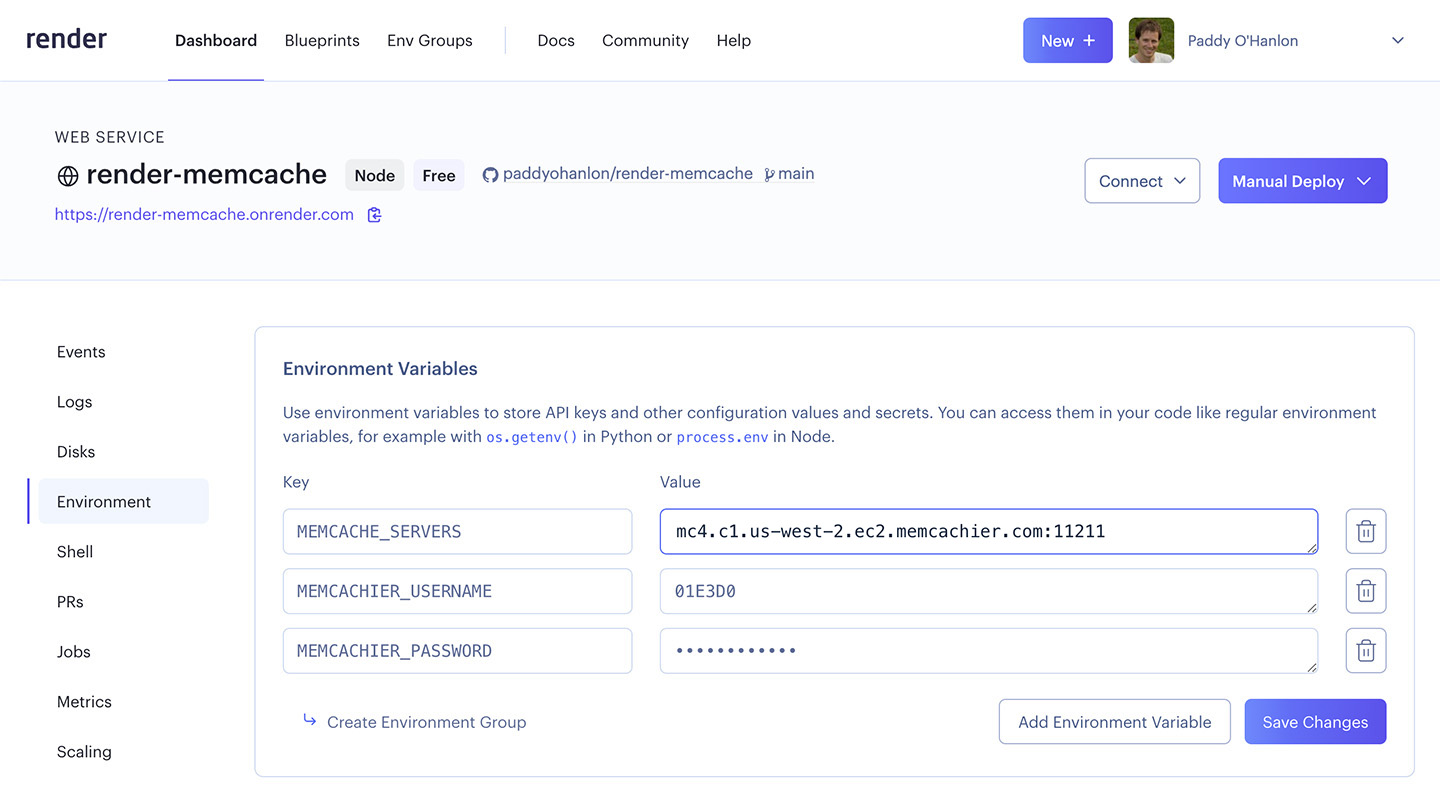Open the Docs link

tap(556, 41)
